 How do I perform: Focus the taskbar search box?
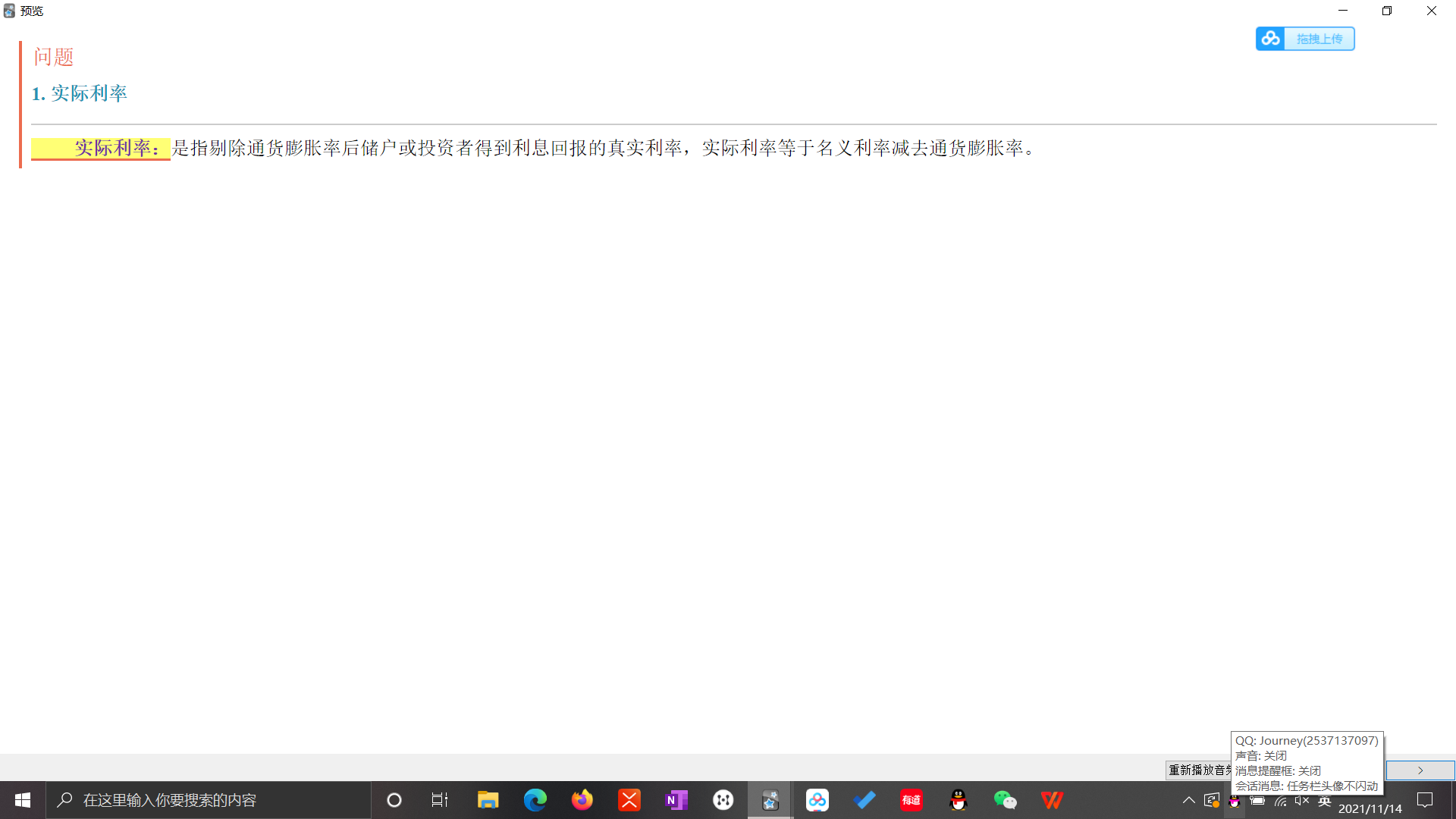coord(209,800)
